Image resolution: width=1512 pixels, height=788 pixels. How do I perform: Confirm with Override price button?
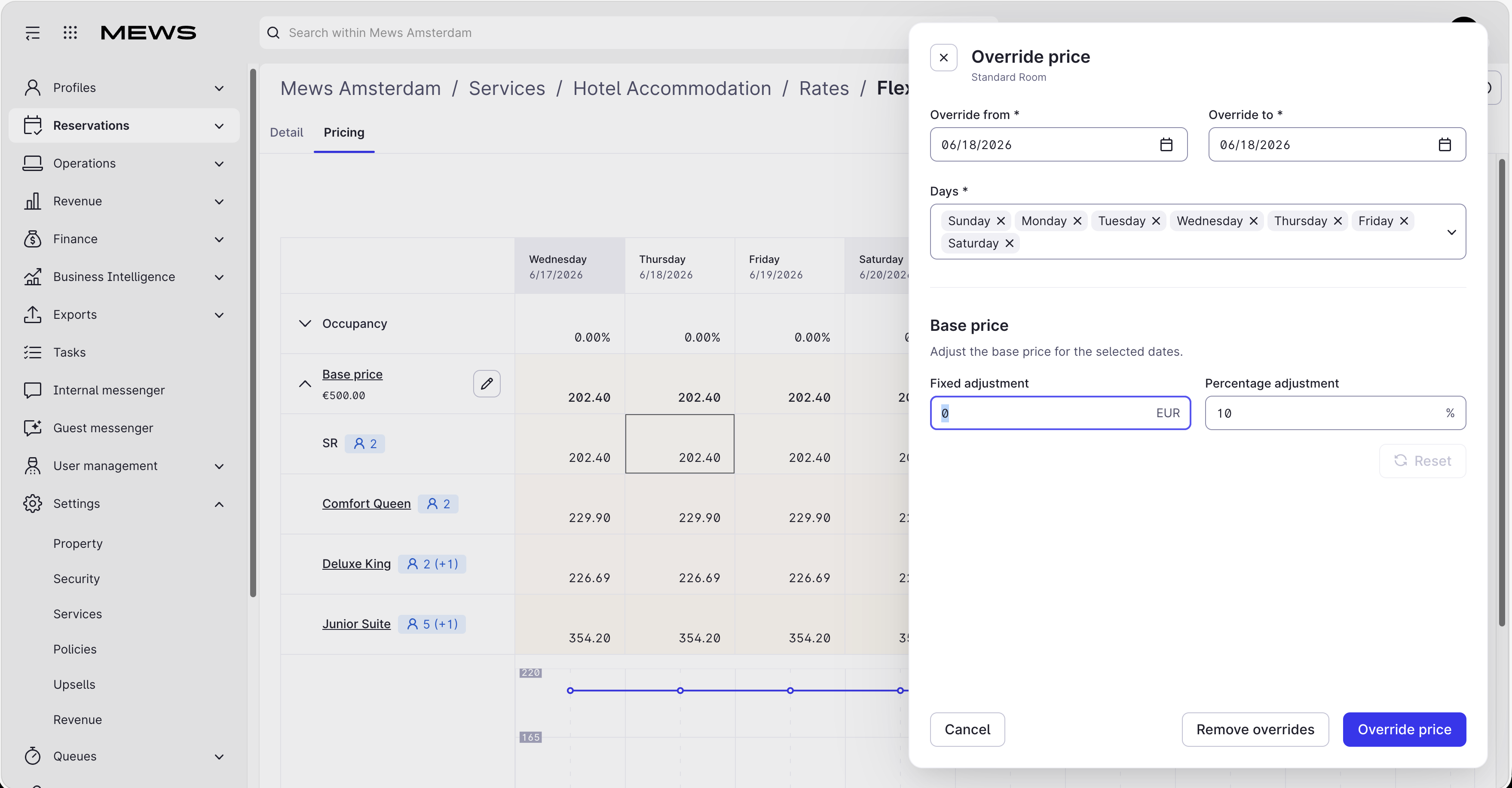point(1405,729)
